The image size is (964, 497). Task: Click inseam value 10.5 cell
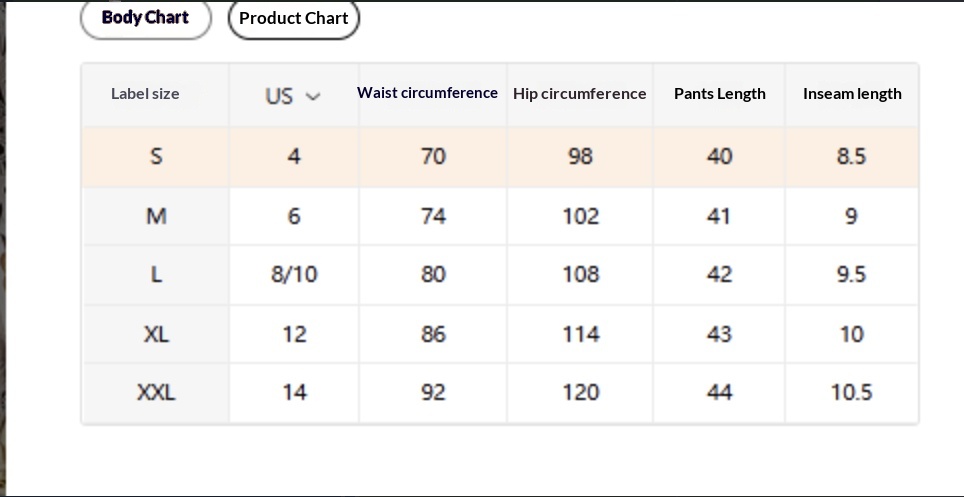(851, 392)
